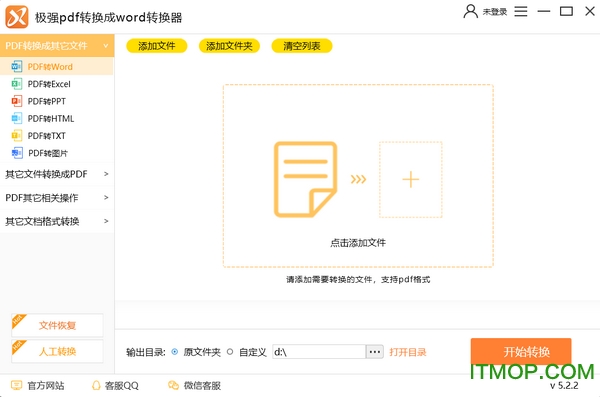Click the PDF转图片 image icon
This screenshot has width=600, height=397.
coord(16,153)
